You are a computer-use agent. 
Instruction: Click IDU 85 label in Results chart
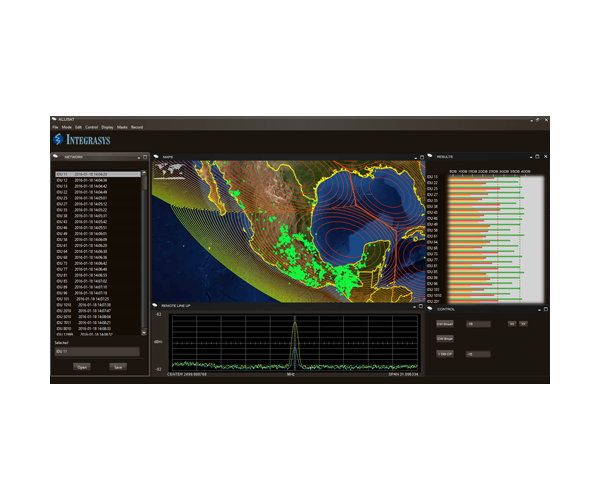(x=432, y=272)
